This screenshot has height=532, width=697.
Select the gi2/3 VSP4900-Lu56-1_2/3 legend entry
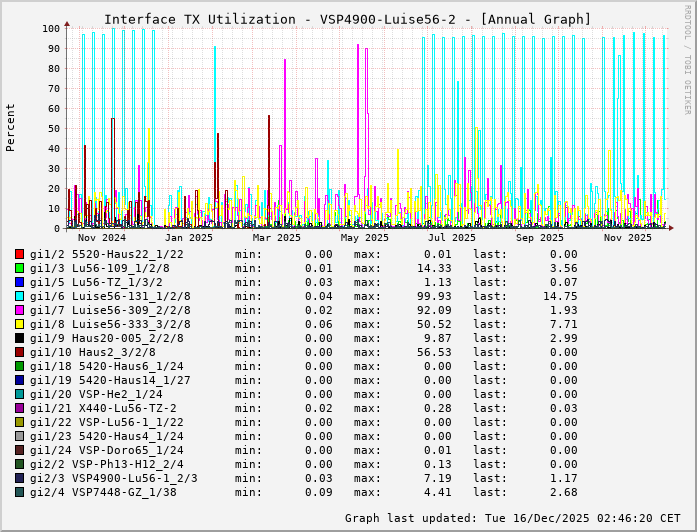tap(114, 478)
